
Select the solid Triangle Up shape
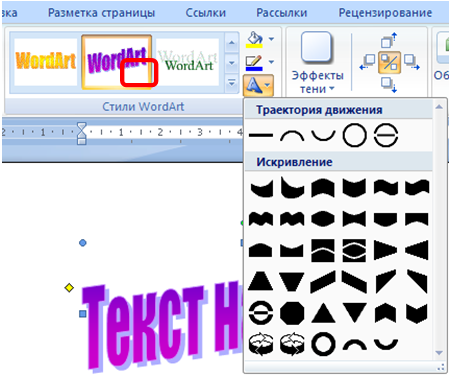pyautogui.click(x=323, y=313)
